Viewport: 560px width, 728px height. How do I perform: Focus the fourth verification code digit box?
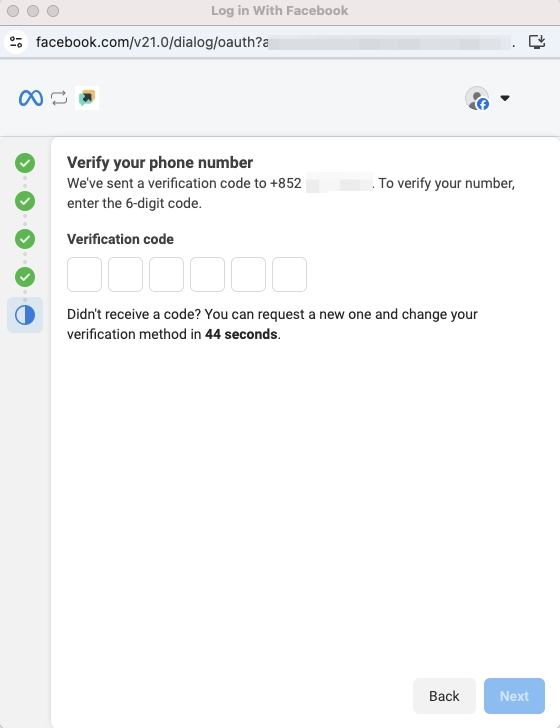(208, 274)
